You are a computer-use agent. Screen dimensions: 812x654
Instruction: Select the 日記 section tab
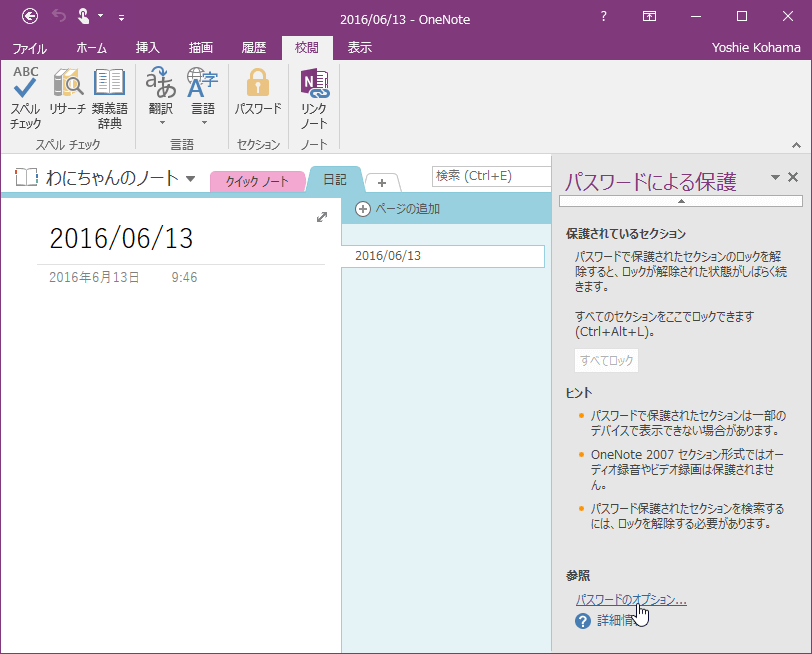click(x=335, y=180)
